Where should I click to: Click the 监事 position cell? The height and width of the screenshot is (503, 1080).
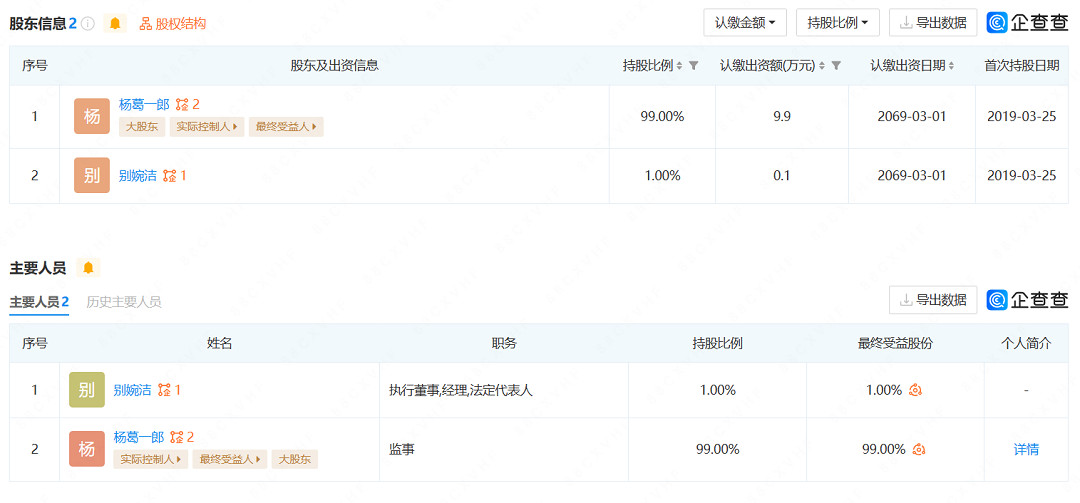(503, 449)
